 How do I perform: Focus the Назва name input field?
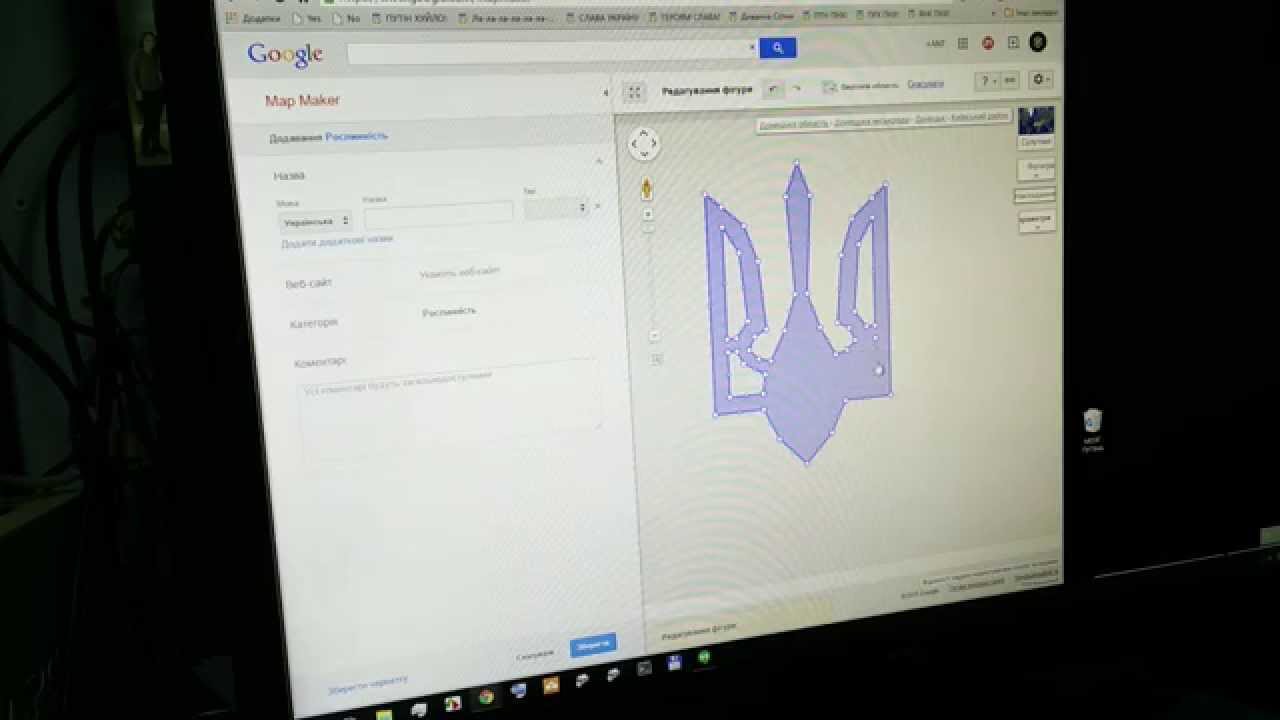(x=439, y=213)
